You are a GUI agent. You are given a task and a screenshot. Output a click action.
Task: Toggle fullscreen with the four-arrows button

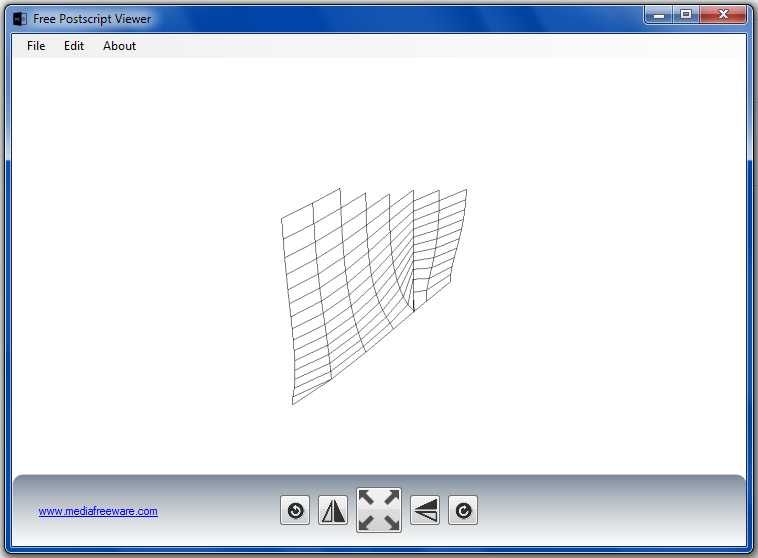click(379, 510)
